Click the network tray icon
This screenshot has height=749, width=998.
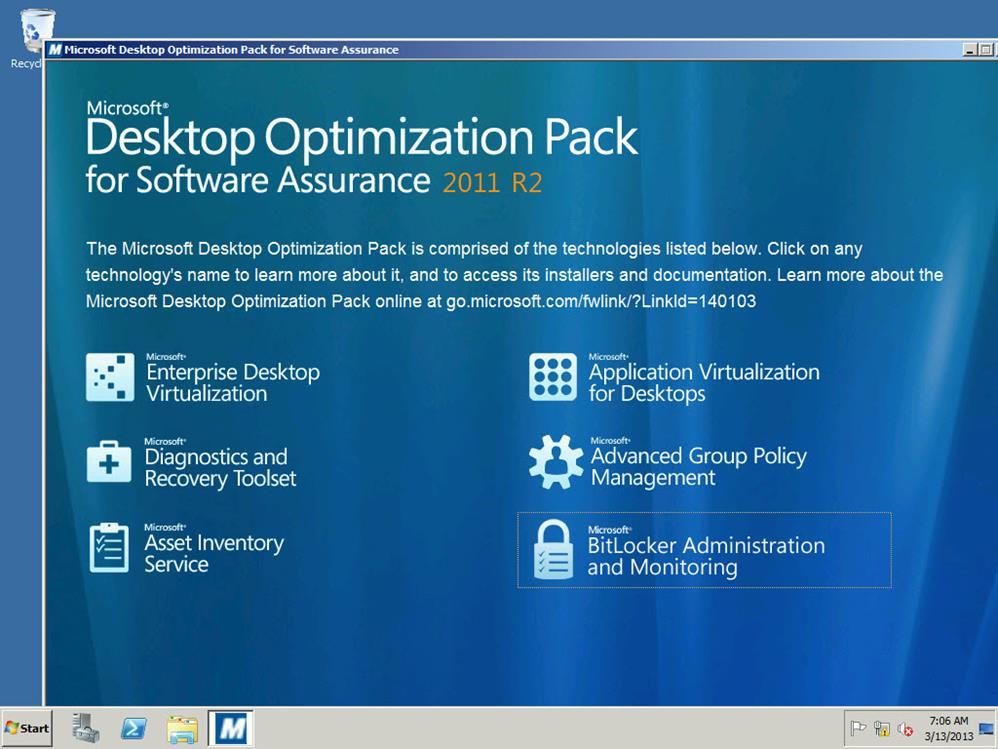(x=882, y=728)
